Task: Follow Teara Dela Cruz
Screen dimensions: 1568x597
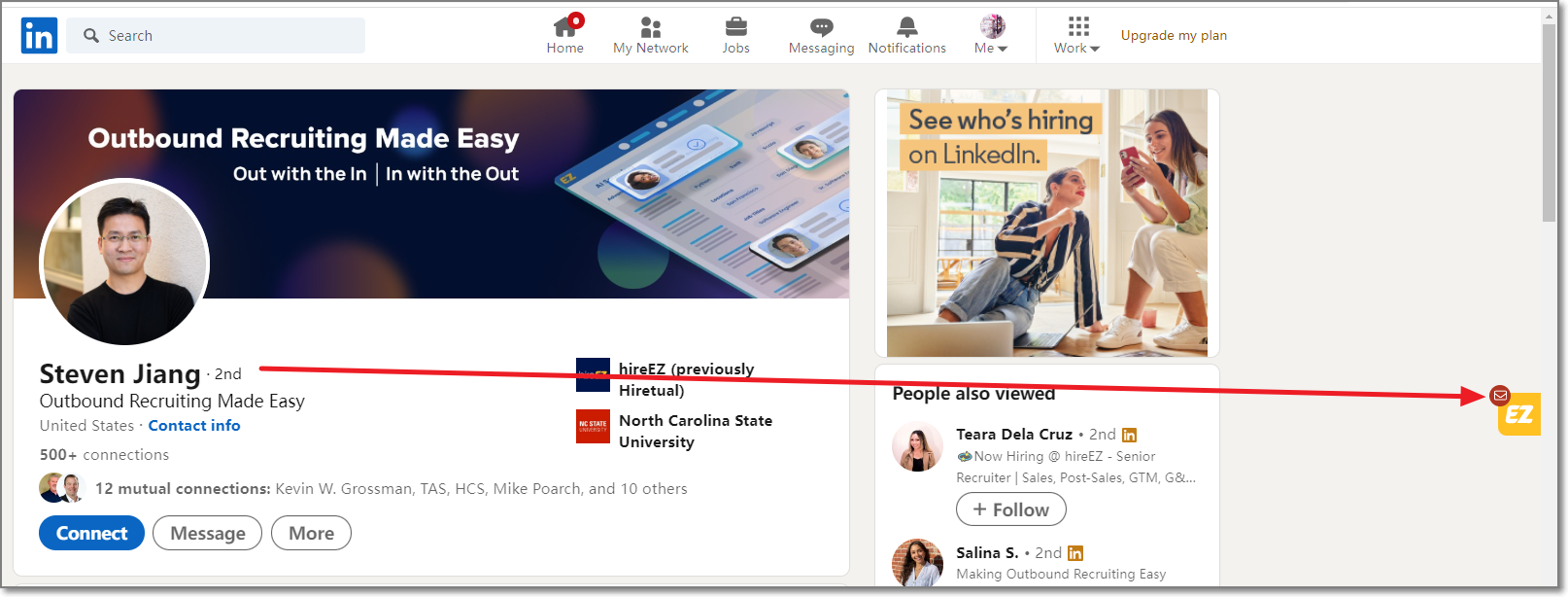Action: tap(1010, 509)
